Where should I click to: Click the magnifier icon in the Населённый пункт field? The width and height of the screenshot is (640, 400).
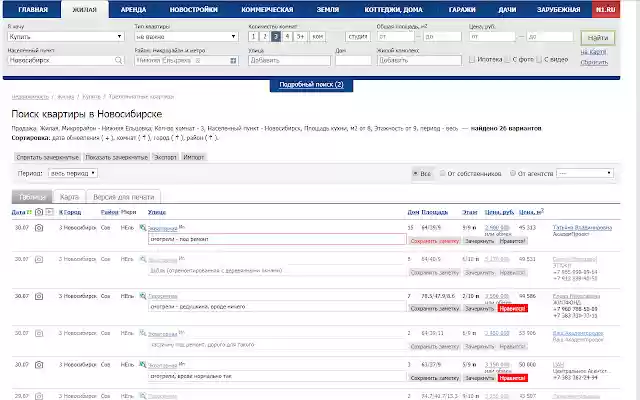pyautogui.click(x=118, y=60)
